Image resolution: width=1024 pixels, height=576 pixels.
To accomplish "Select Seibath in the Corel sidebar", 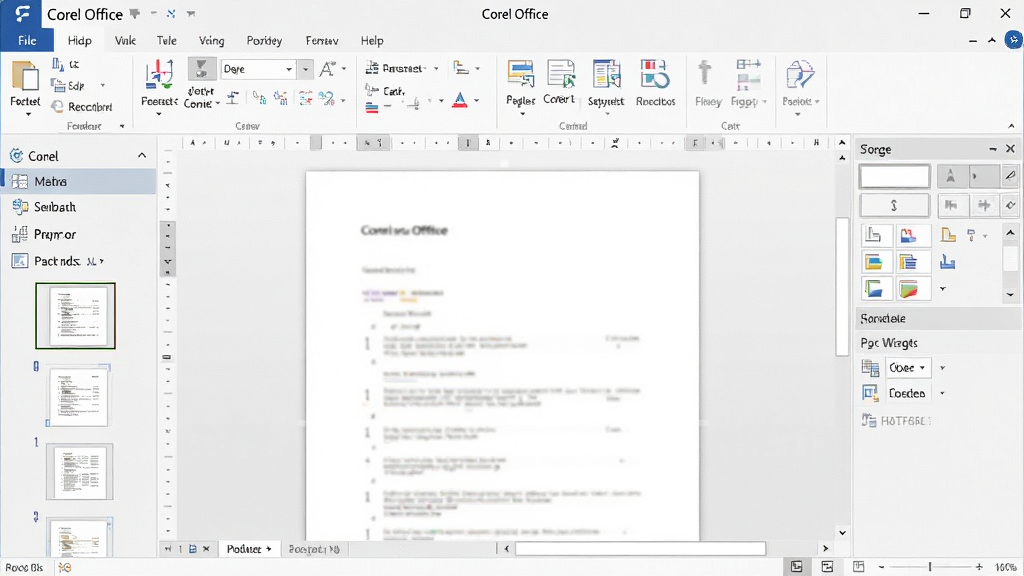I will (79, 207).
